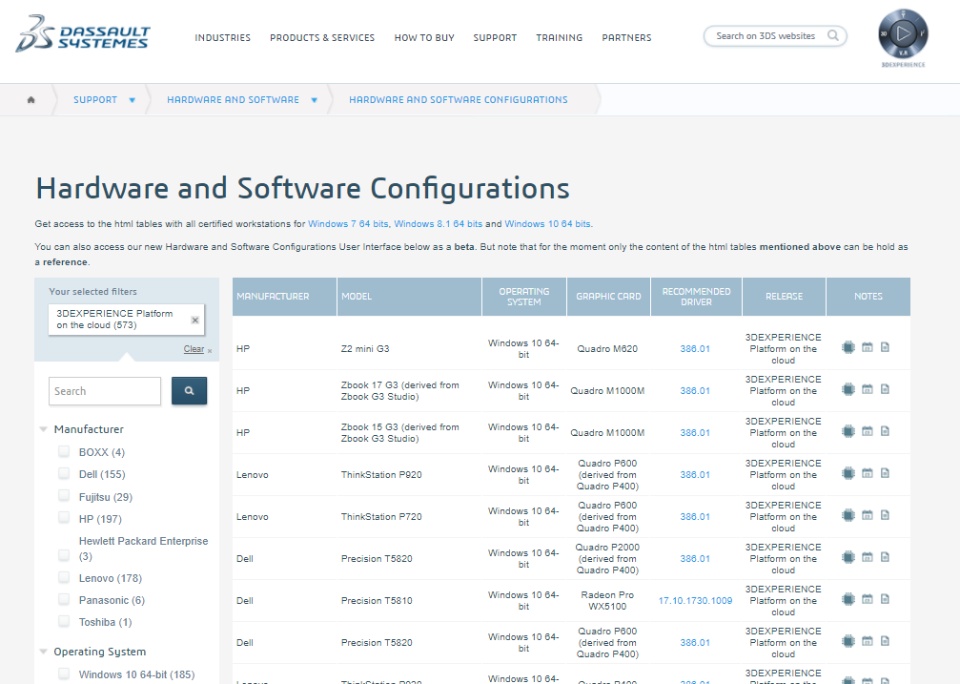Click the chip icon in the Z2 mini G3 row
This screenshot has height=684, width=960.
(x=848, y=348)
